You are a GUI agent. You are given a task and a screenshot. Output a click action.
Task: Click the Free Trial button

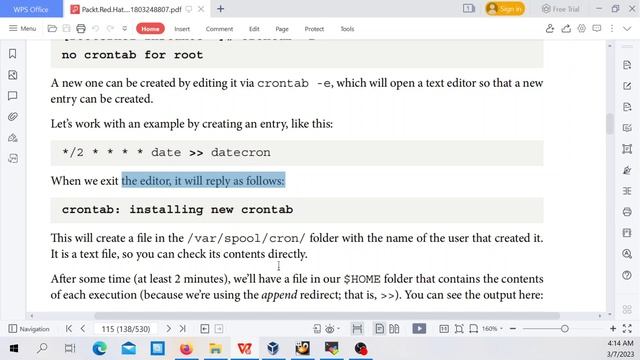(561, 9)
